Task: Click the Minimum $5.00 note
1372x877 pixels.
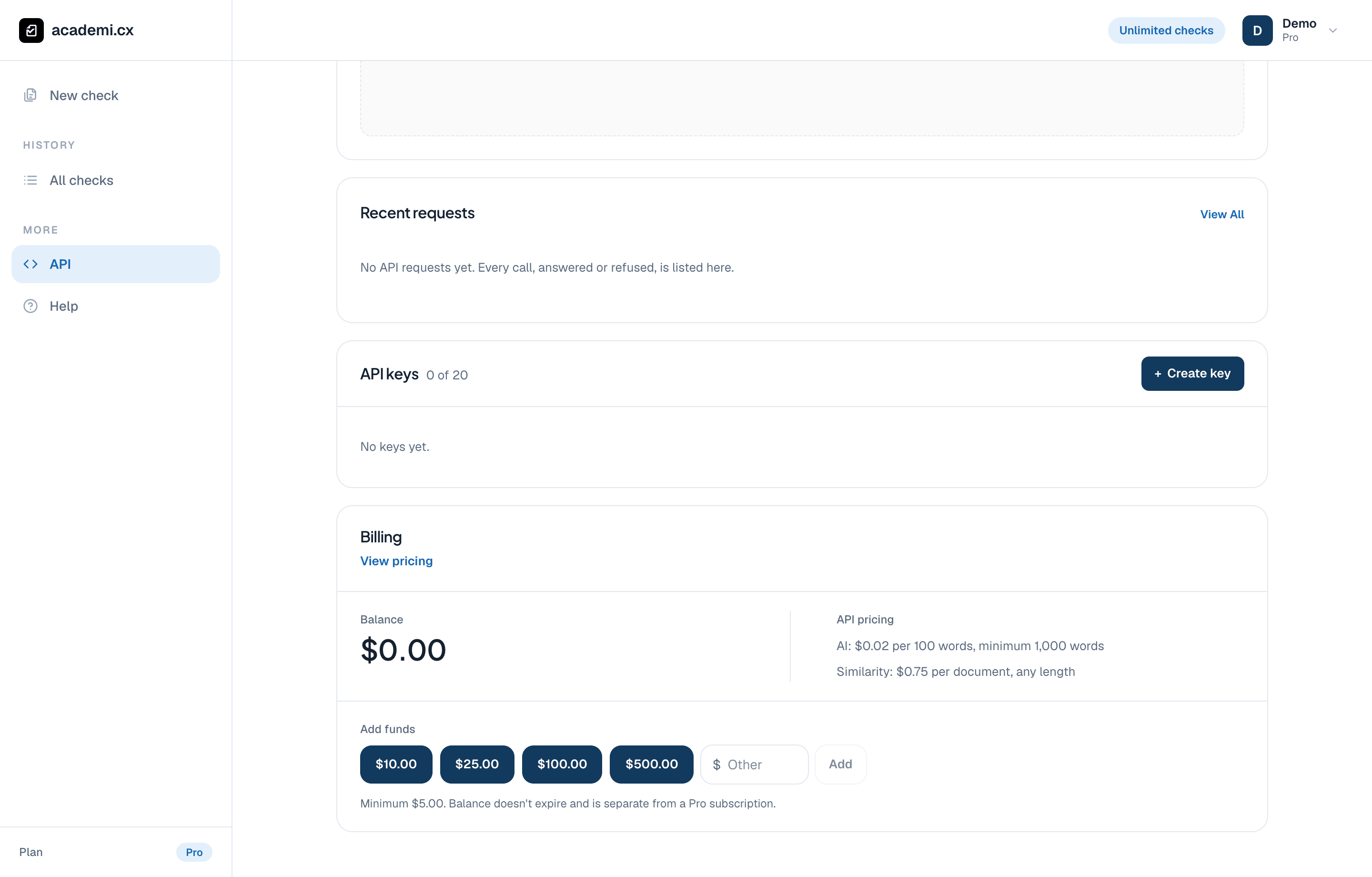Action: click(x=567, y=804)
